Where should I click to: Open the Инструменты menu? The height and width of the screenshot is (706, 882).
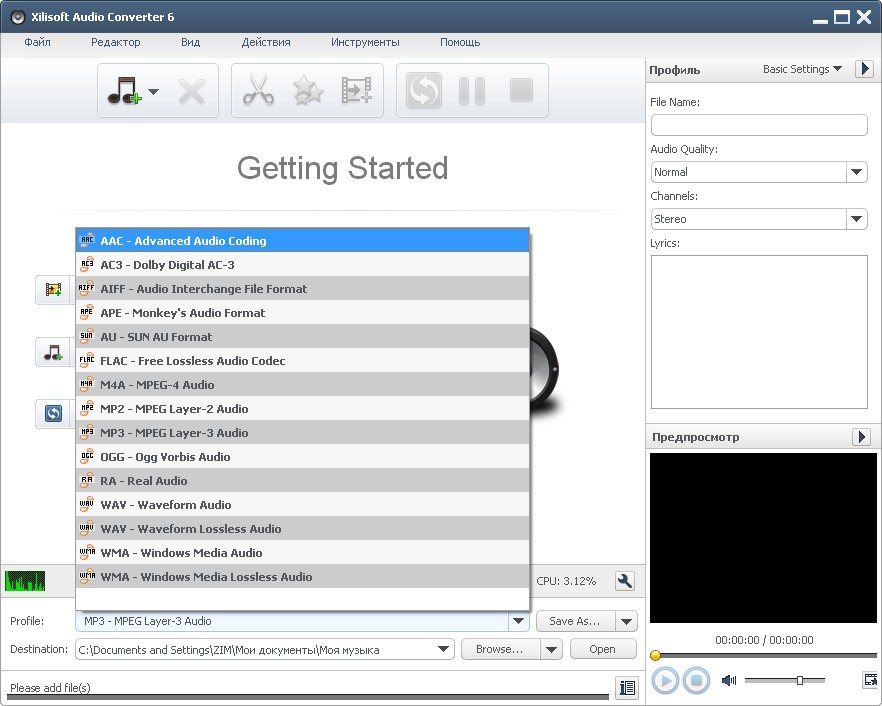[365, 42]
